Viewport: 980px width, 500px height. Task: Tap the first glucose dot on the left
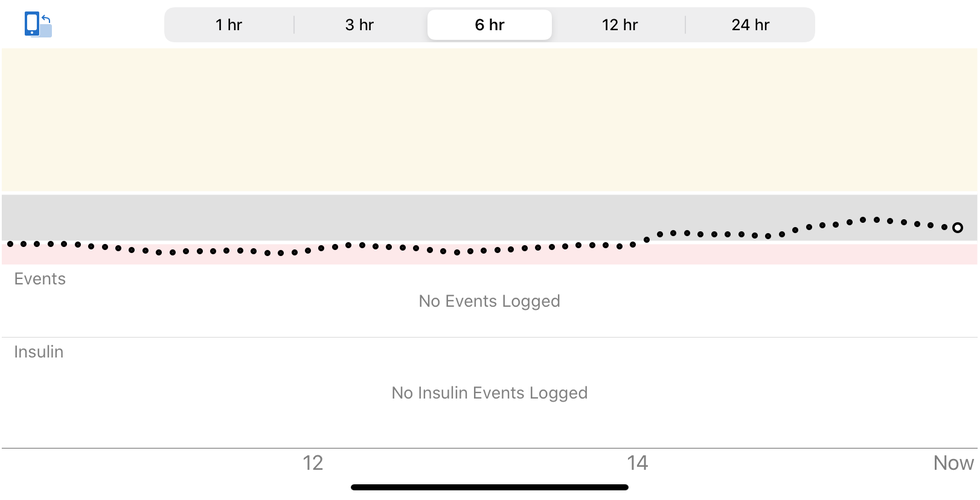[10, 244]
